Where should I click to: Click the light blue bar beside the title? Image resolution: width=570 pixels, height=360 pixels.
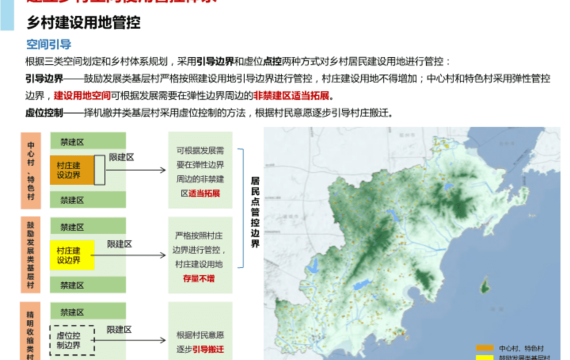(7, 15)
